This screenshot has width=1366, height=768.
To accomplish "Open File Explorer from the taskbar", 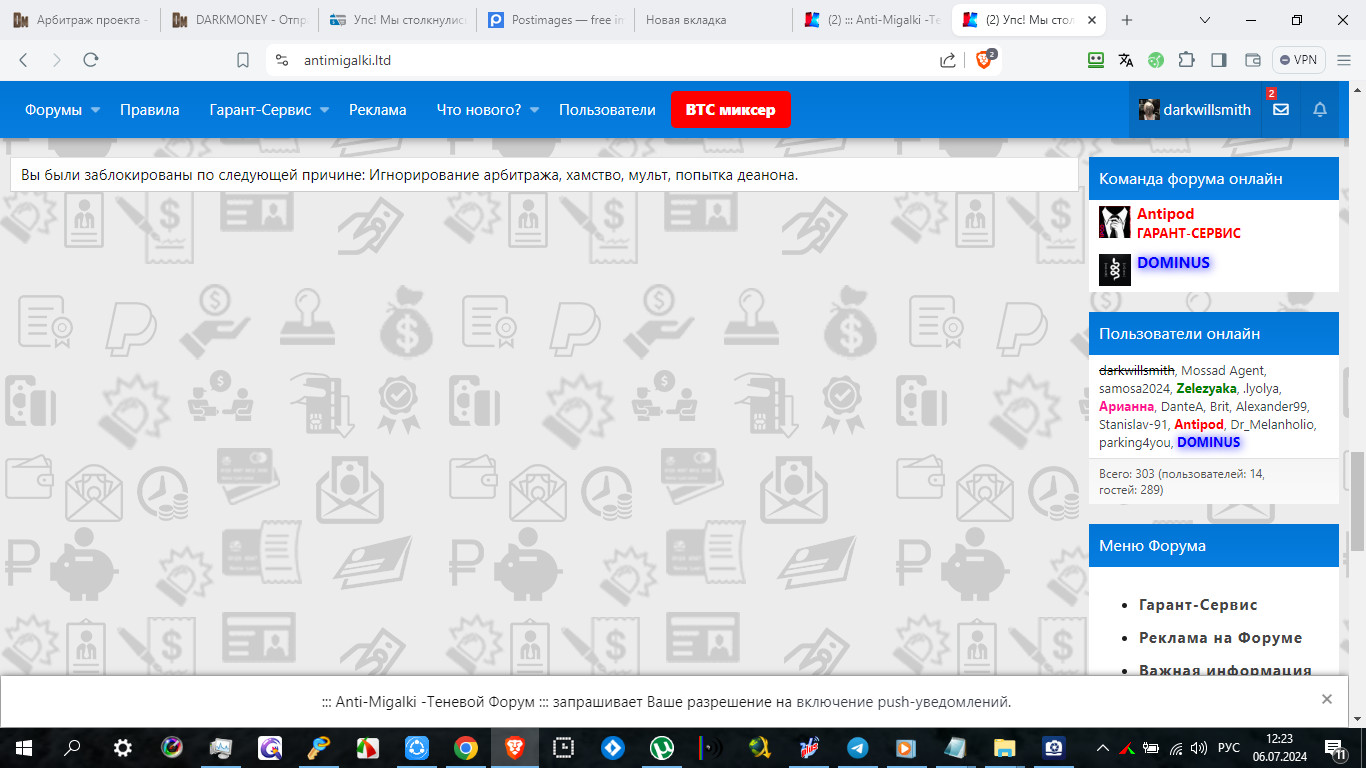I will [1004, 747].
